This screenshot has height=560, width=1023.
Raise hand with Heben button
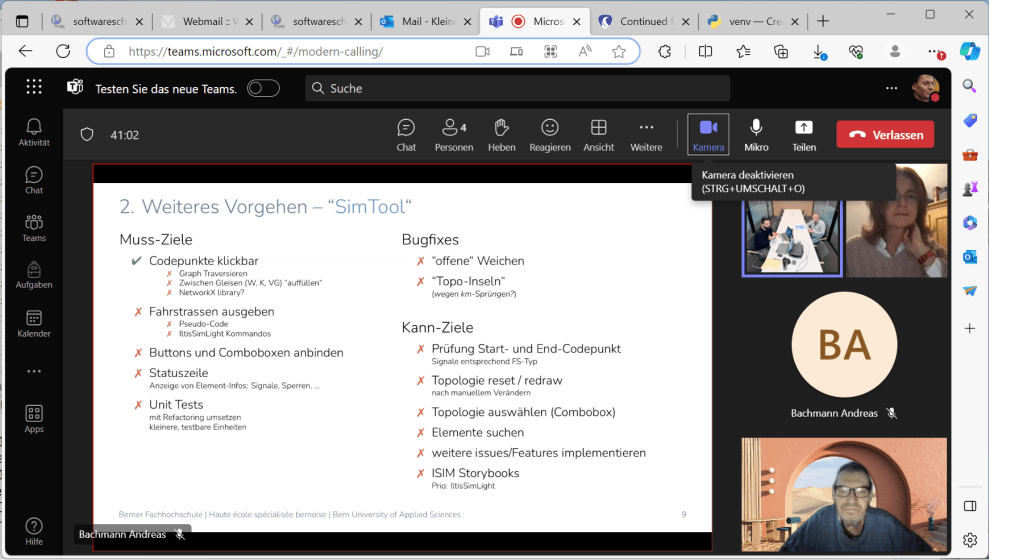[x=502, y=135]
